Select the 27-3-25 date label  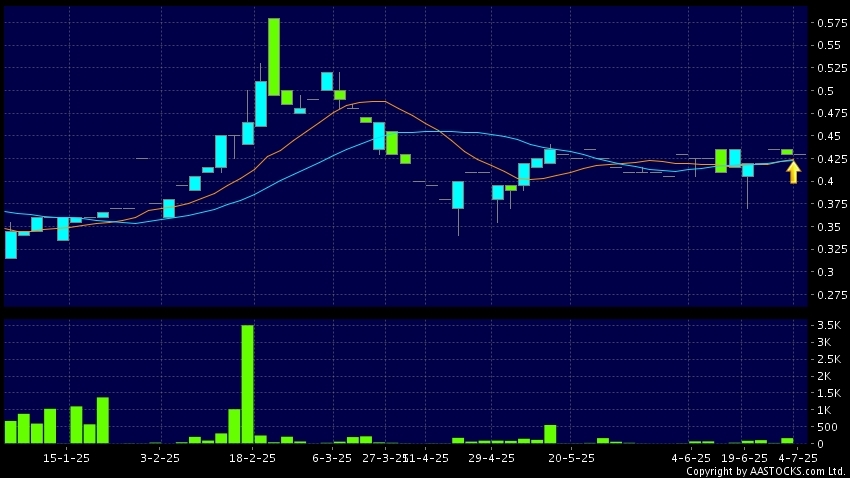384,458
